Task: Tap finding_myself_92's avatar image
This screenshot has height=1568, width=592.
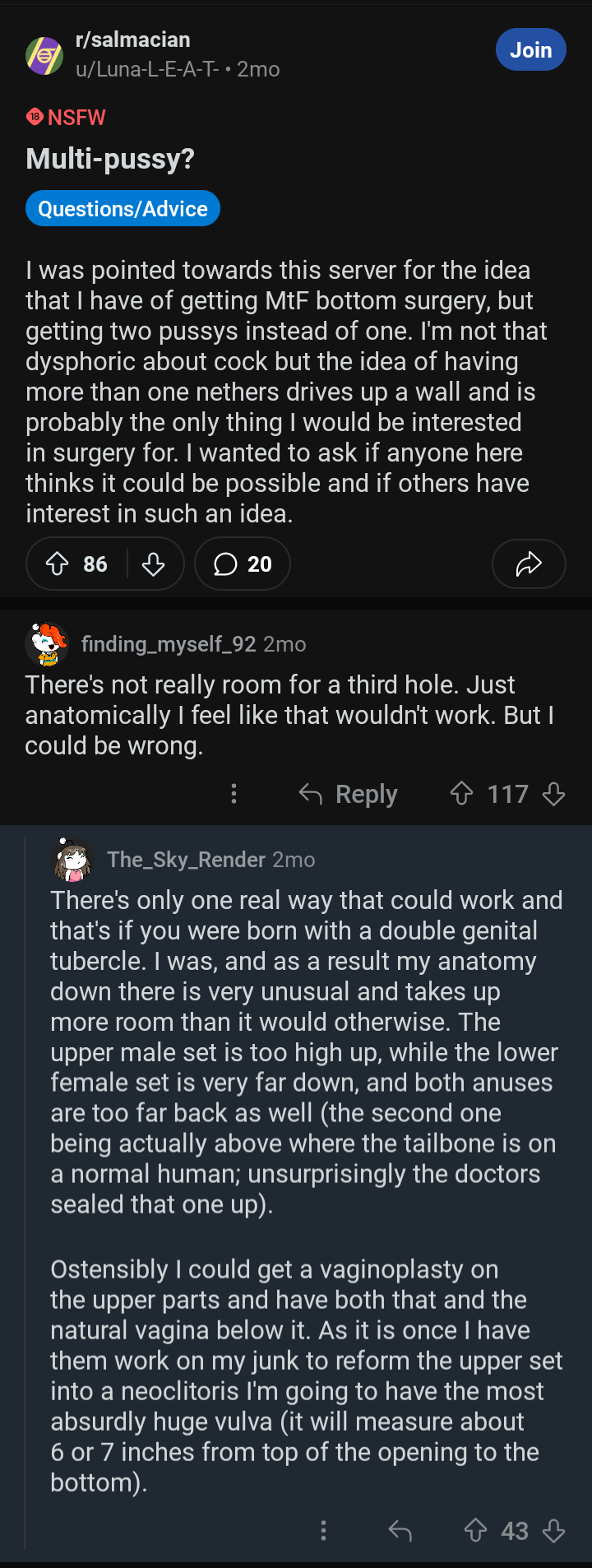Action: [x=47, y=644]
